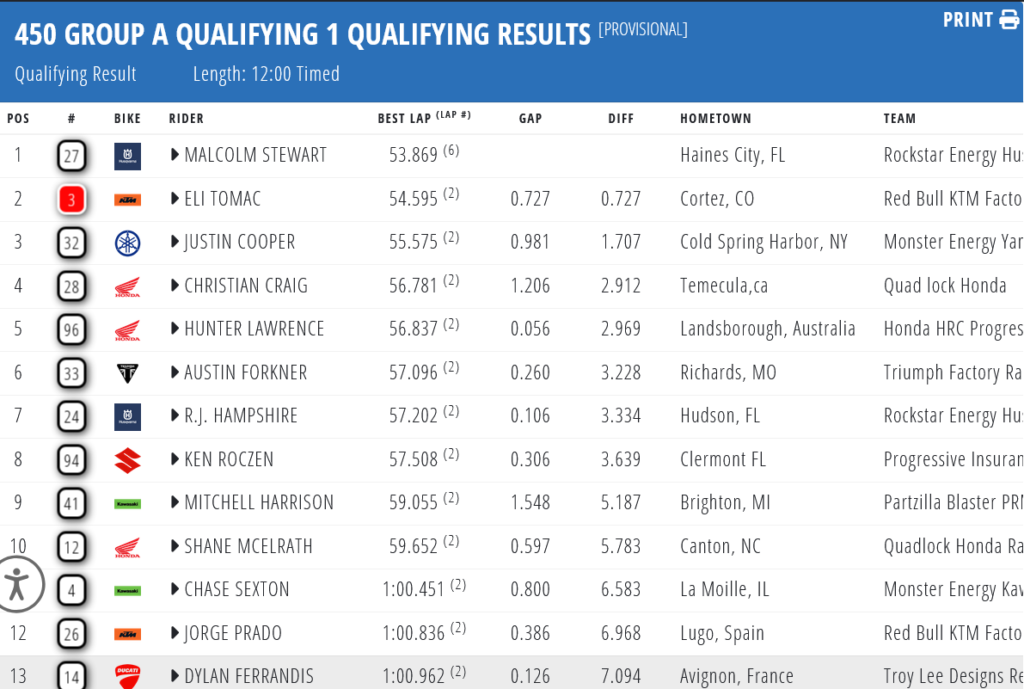Click Dylan Ferrandis's Ducati bike logo
1024x689 pixels.
pyautogui.click(x=127, y=677)
